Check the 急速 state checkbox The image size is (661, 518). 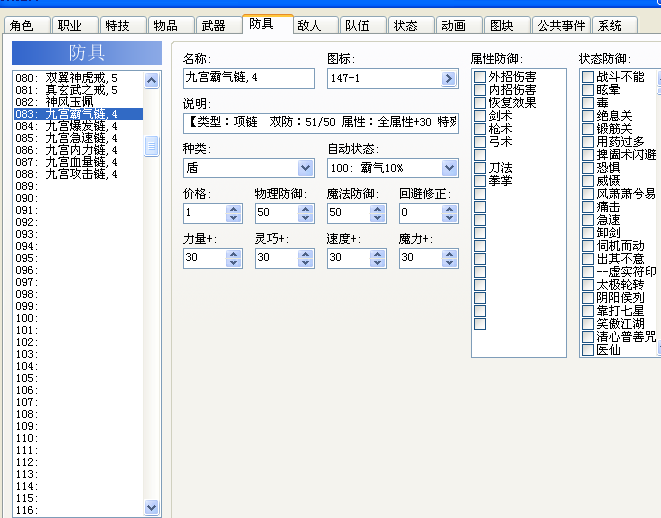pyautogui.click(x=588, y=220)
